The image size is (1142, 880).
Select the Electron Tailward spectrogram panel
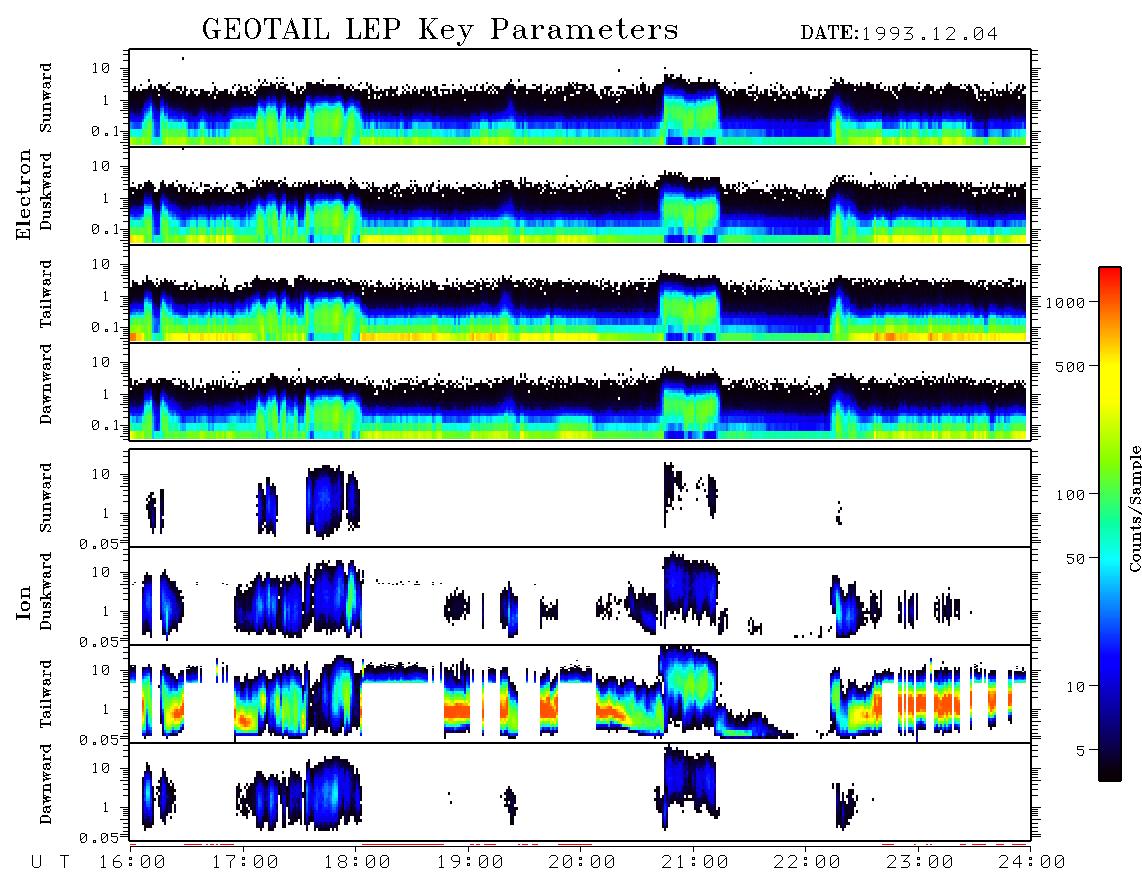580,294
